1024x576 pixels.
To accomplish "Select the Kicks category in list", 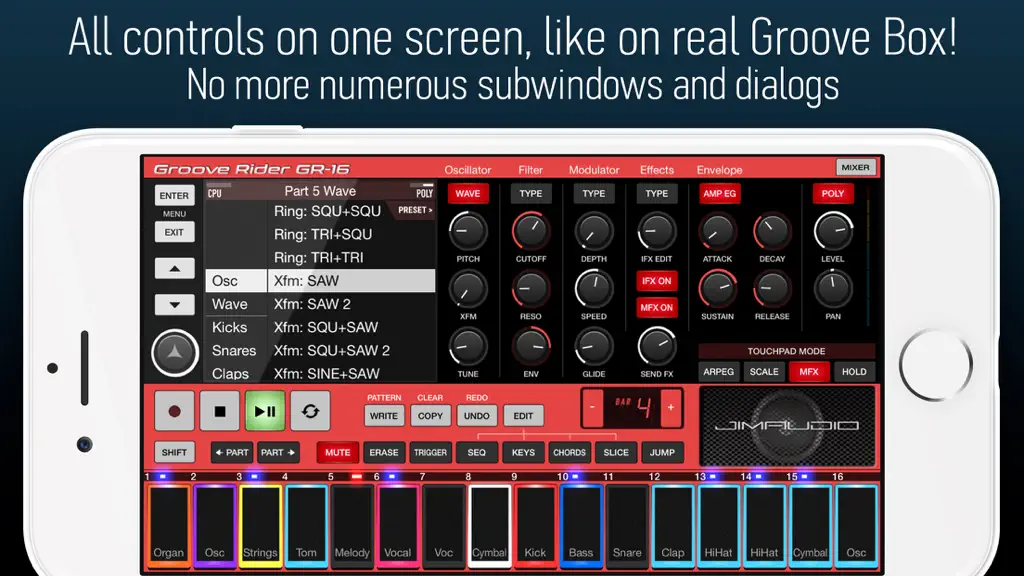I will (236, 327).
